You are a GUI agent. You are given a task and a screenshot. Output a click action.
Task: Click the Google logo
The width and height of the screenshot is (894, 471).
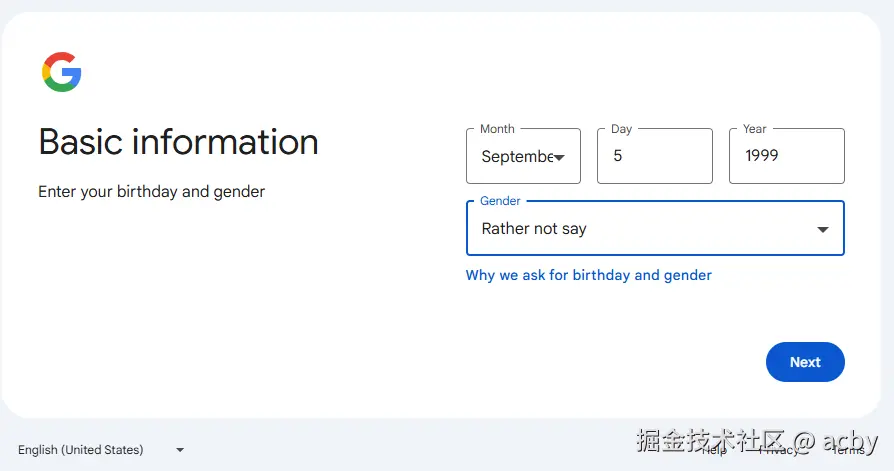click(61, 72)
